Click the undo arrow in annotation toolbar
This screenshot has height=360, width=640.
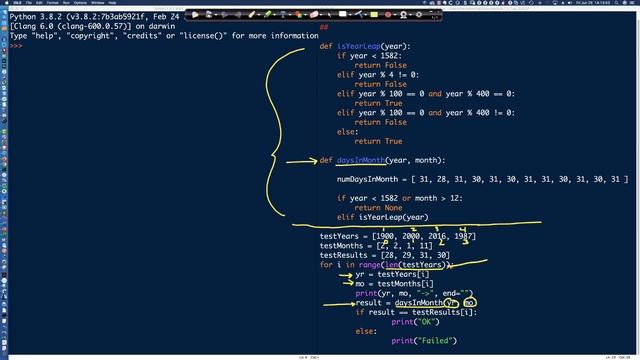(x=224, y=15)
